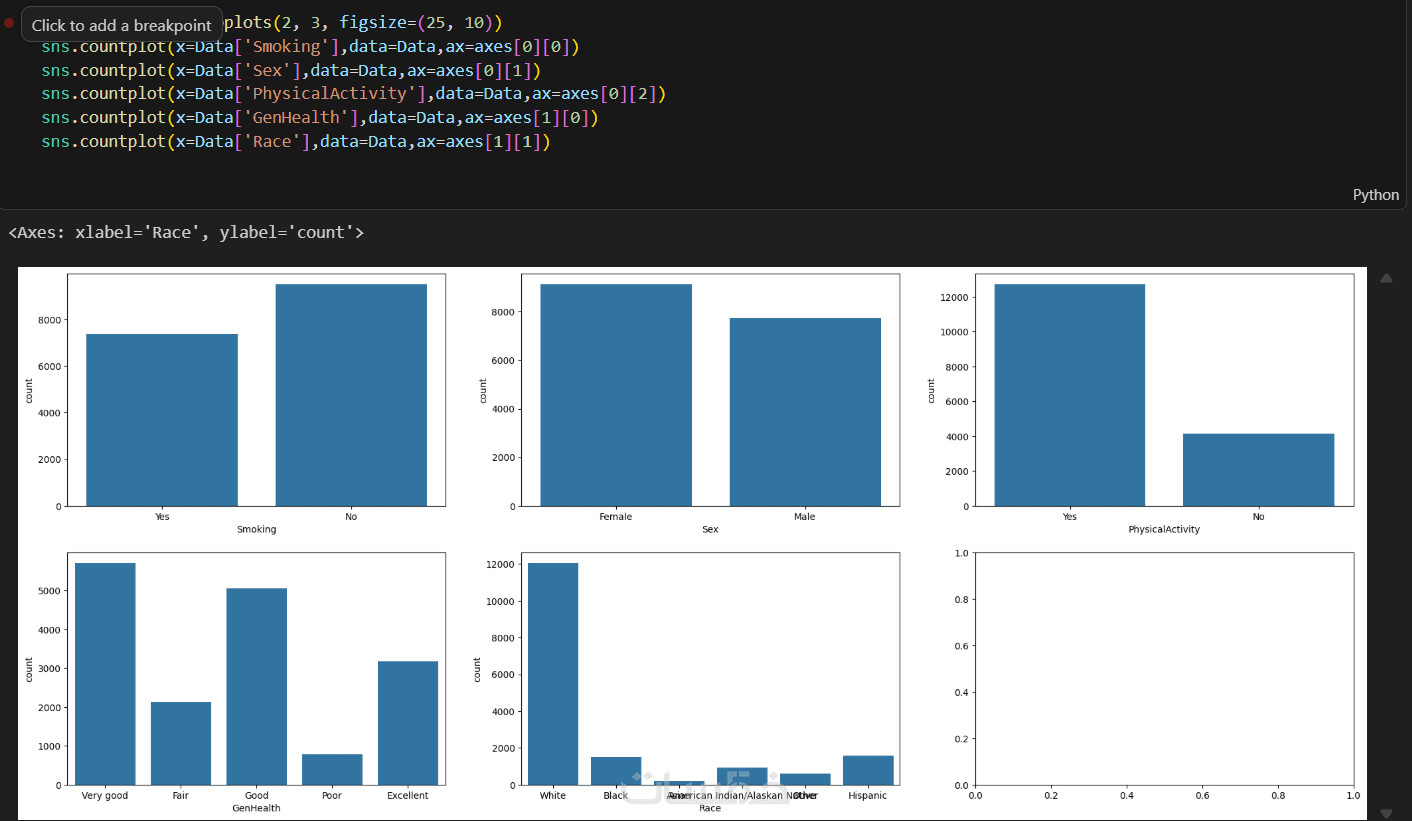The width and height of the screenshot is (1412, 821).
Task: Click the White bar in the Race chart
Action: coord(553,674)
